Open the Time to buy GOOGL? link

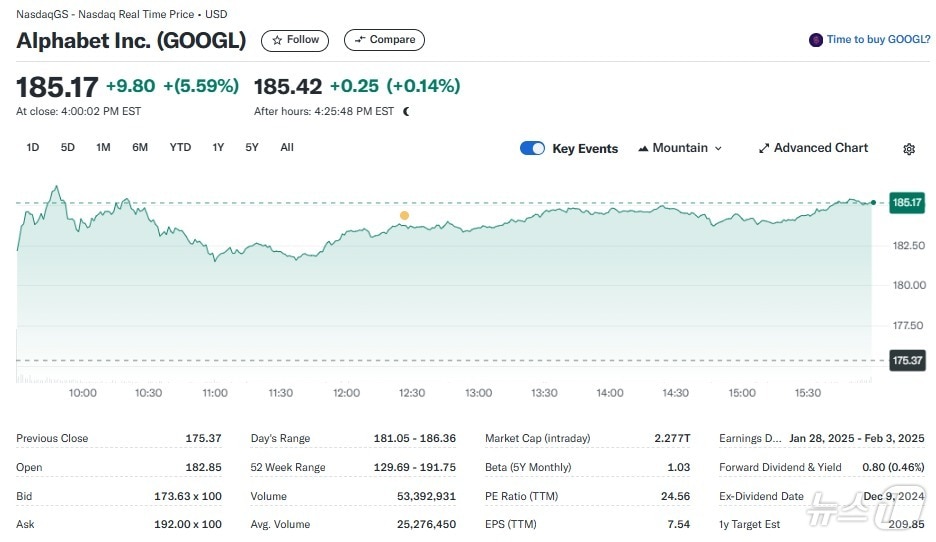tap(875, 40)
